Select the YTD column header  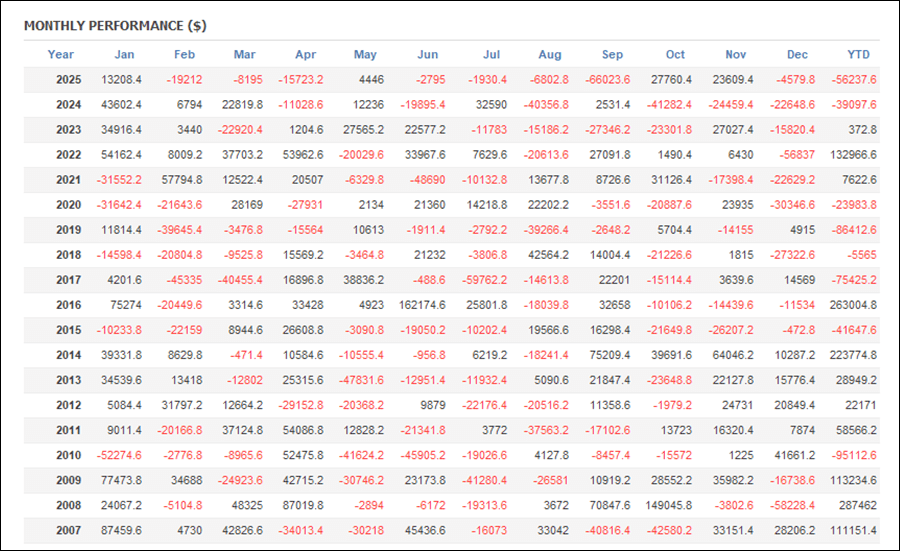click(x=858, y=55)
